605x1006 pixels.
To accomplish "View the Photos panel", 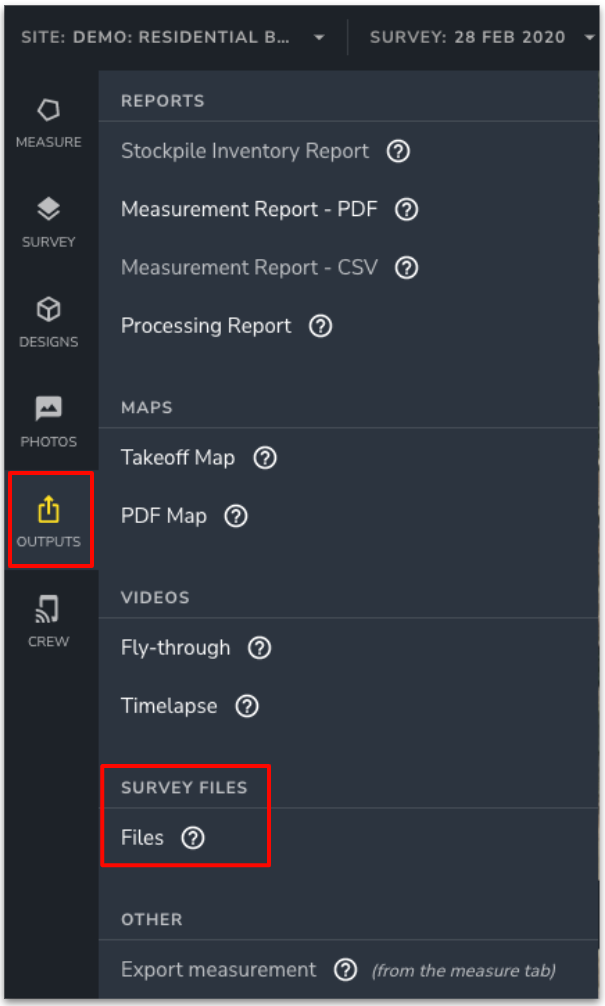I will pos(48,420).
